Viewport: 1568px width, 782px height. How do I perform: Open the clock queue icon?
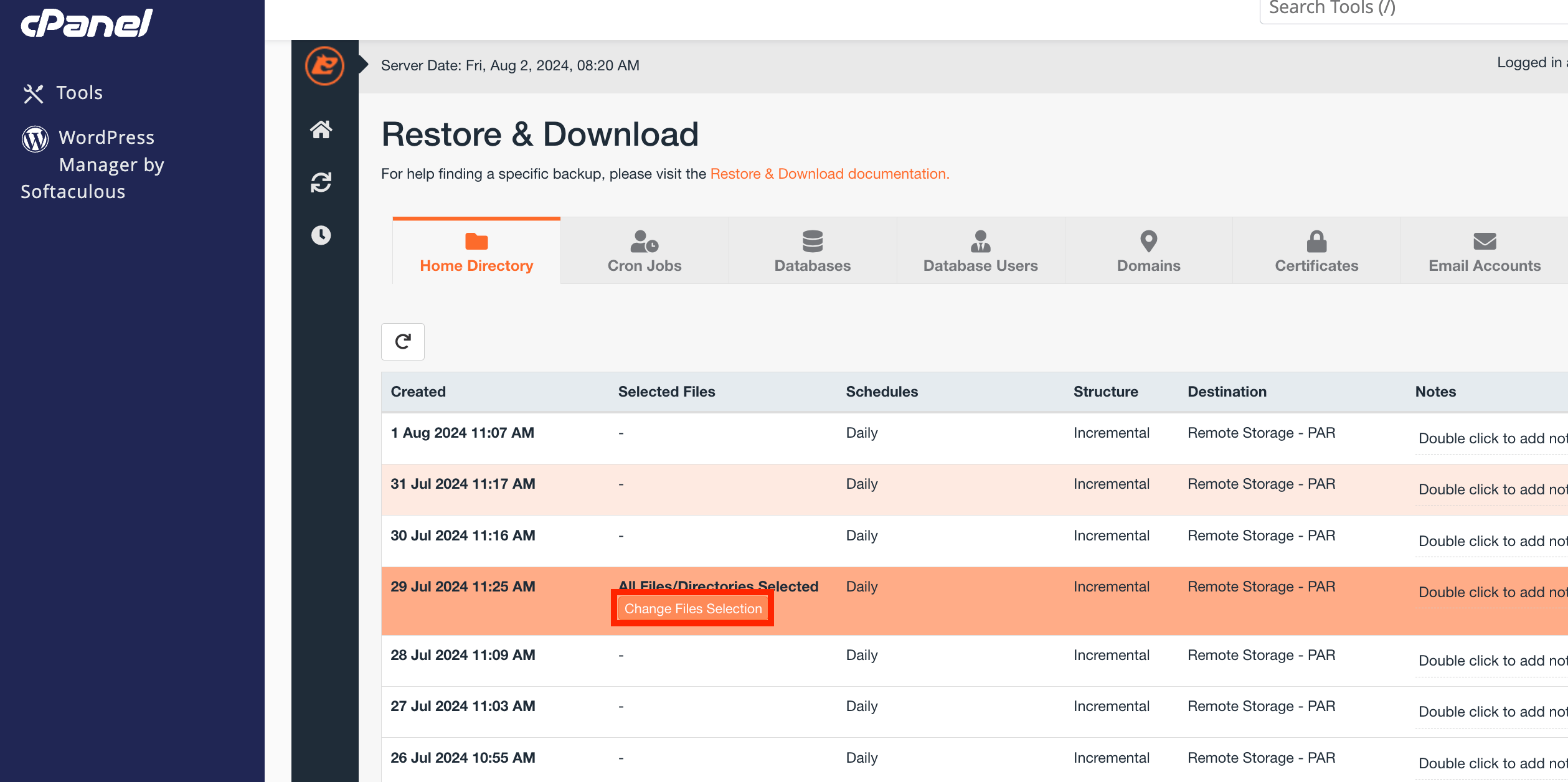coord(321,235)
